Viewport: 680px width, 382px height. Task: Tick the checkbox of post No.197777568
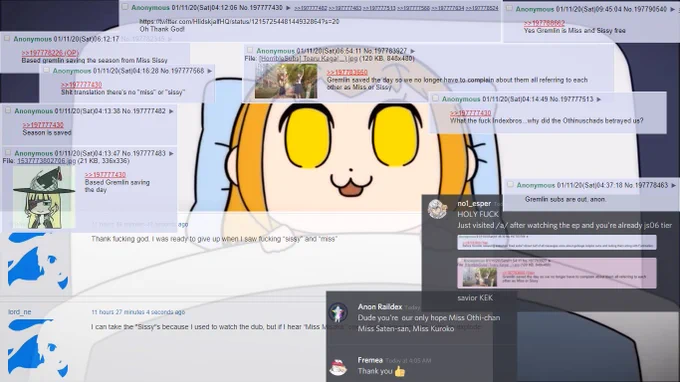point(47,70)
